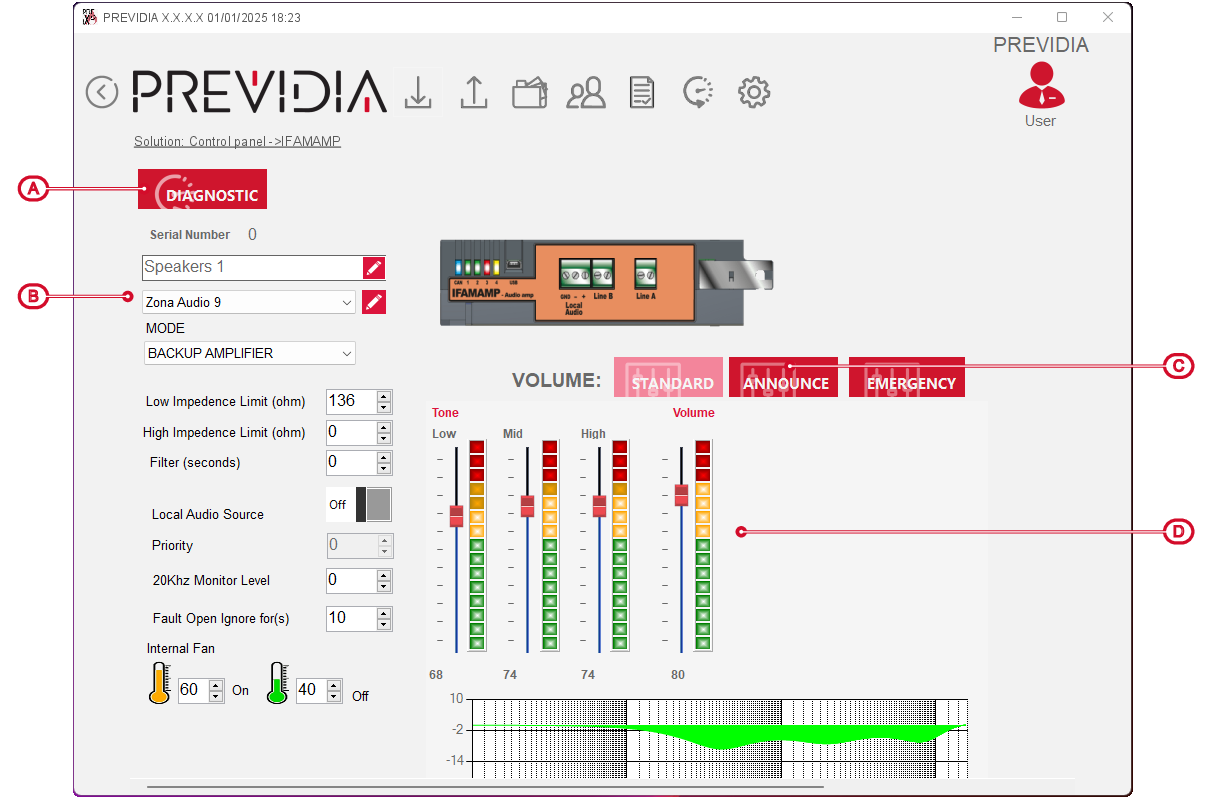Open the users icon in toolbar
The width and height of the screenshot is (1219, 799).
[585, 93]
